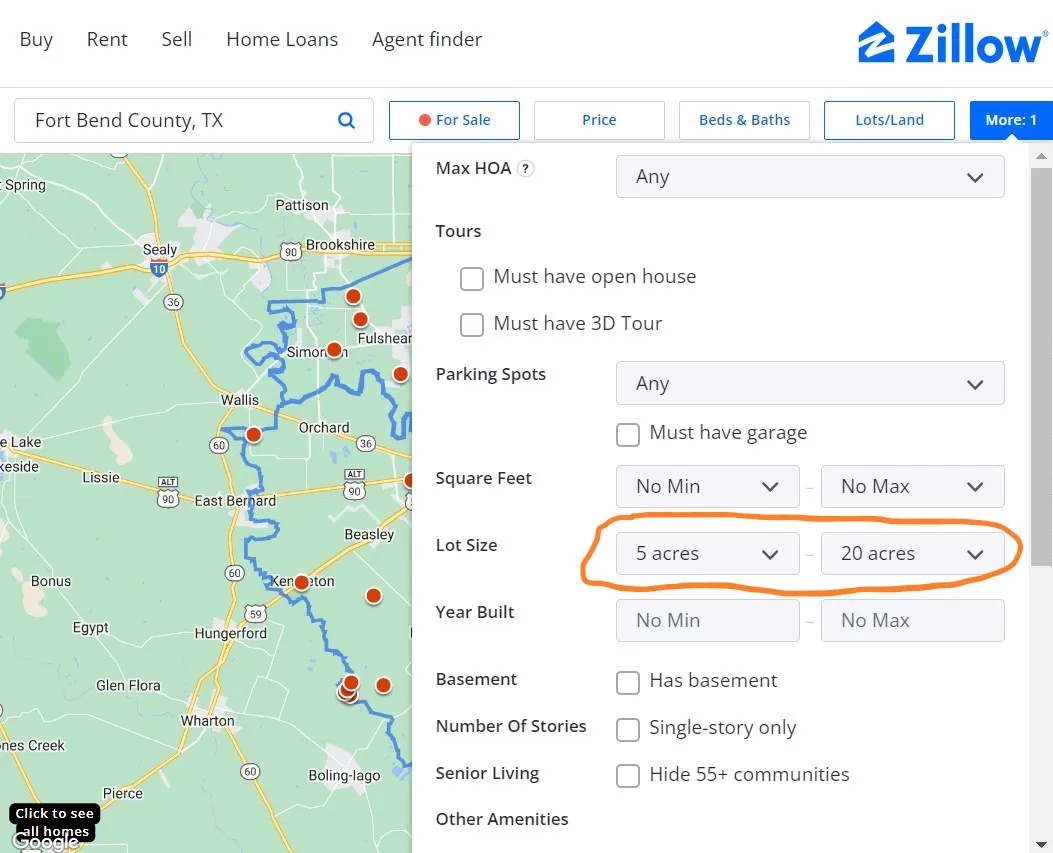Click the map marker at Simonton
The image size is (1053, 853).
click(x=334, y=349)
